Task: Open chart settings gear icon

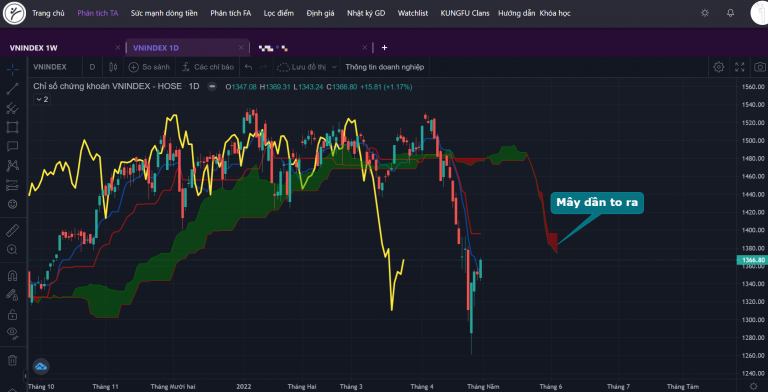Action: pyautogui.click(x=719, y=67)
